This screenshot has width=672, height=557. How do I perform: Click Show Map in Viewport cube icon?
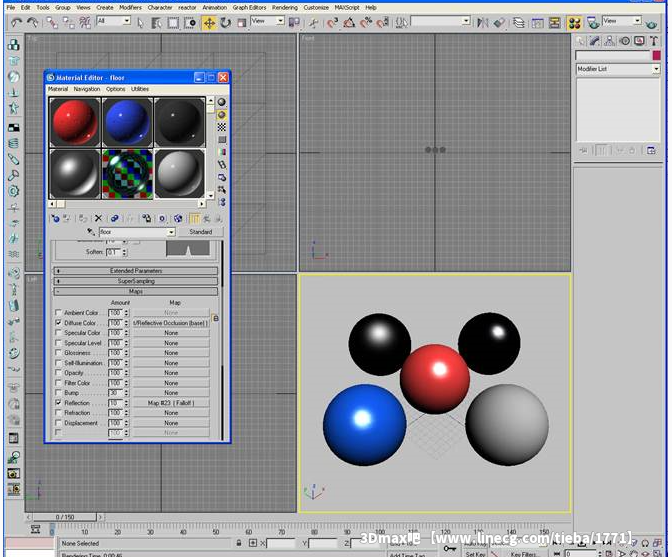[x=178, y=219]
